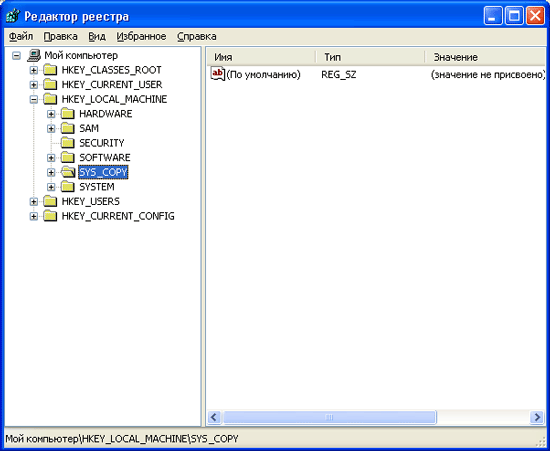Viewport: 550px width, 451px height.
Task: Click the open SYS_COPY folder icon
Action: click(x=68, y=172)
